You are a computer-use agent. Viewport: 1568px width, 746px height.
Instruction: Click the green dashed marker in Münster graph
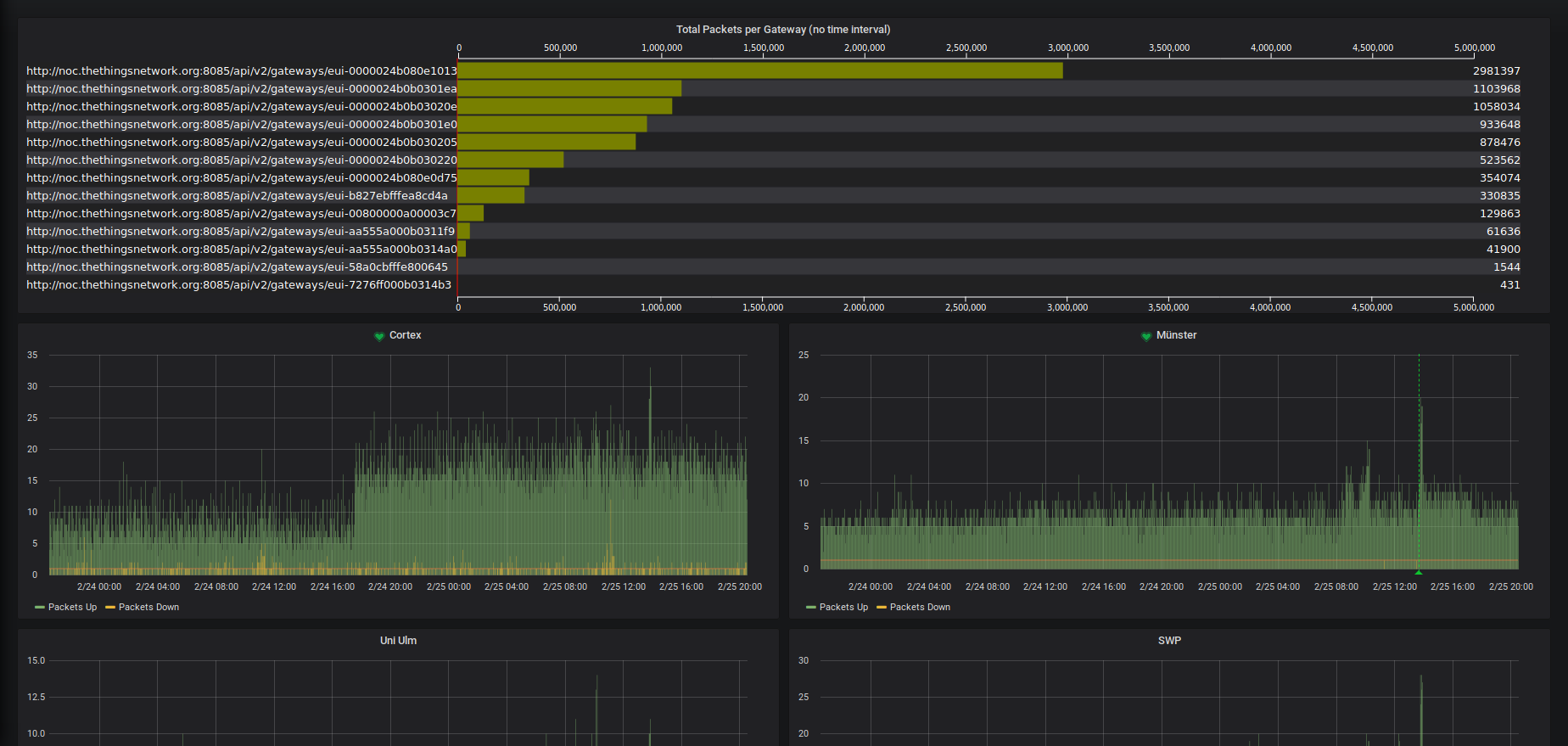[x=1419, y=463]
